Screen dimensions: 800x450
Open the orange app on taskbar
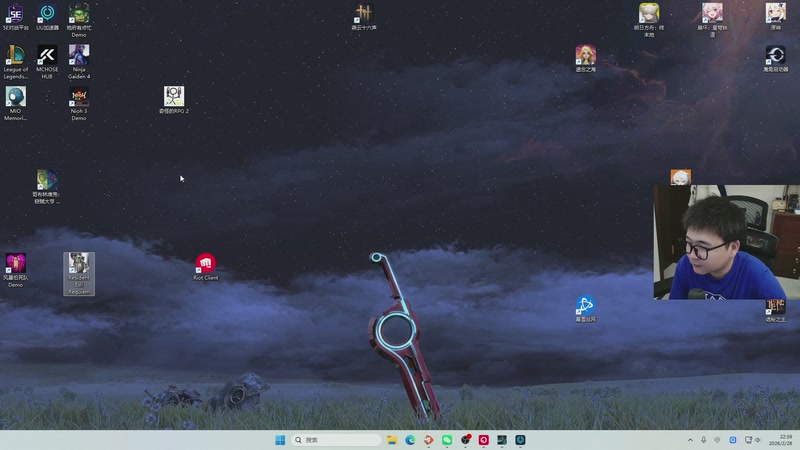click(429, 440)
